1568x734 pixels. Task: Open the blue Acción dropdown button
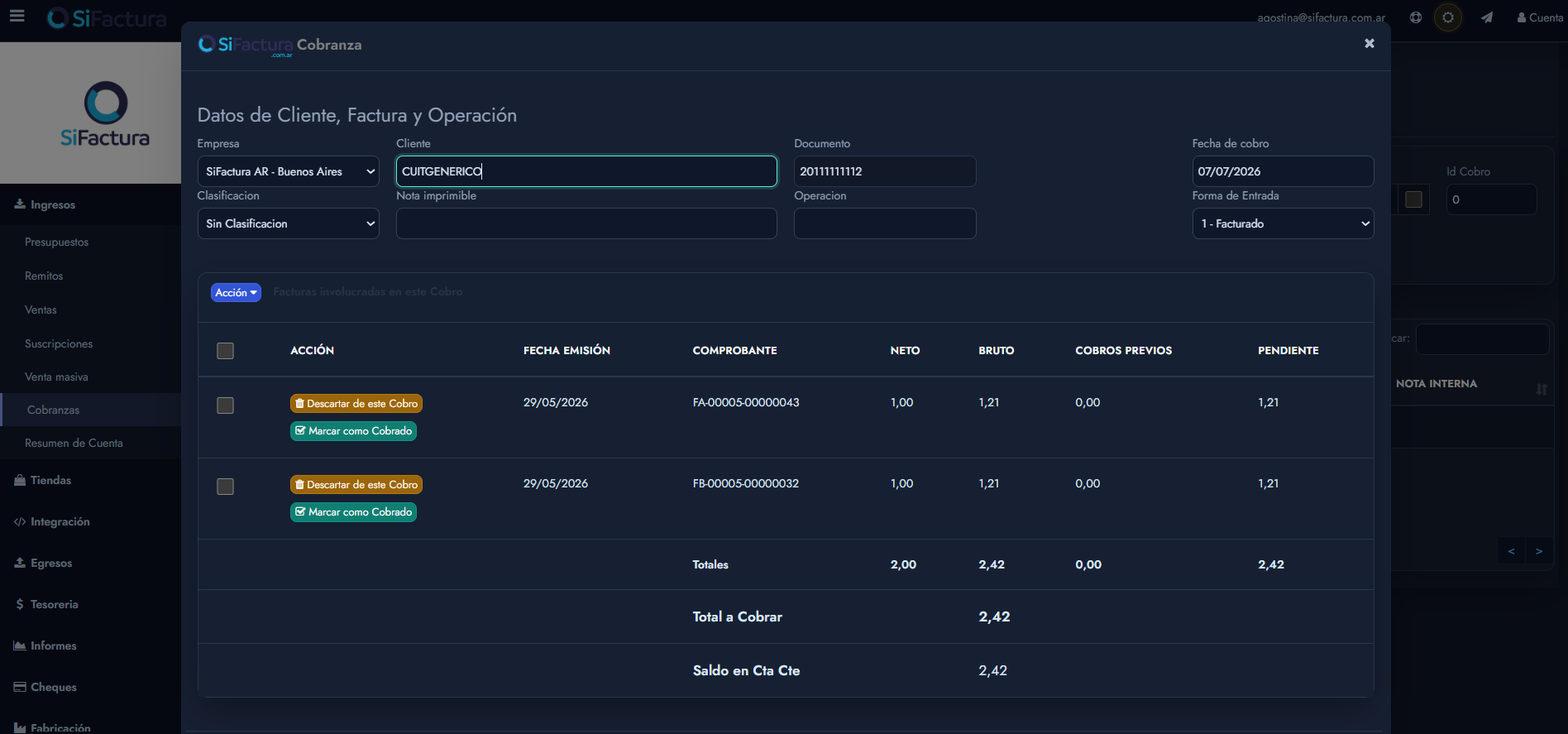click(236, 292)
